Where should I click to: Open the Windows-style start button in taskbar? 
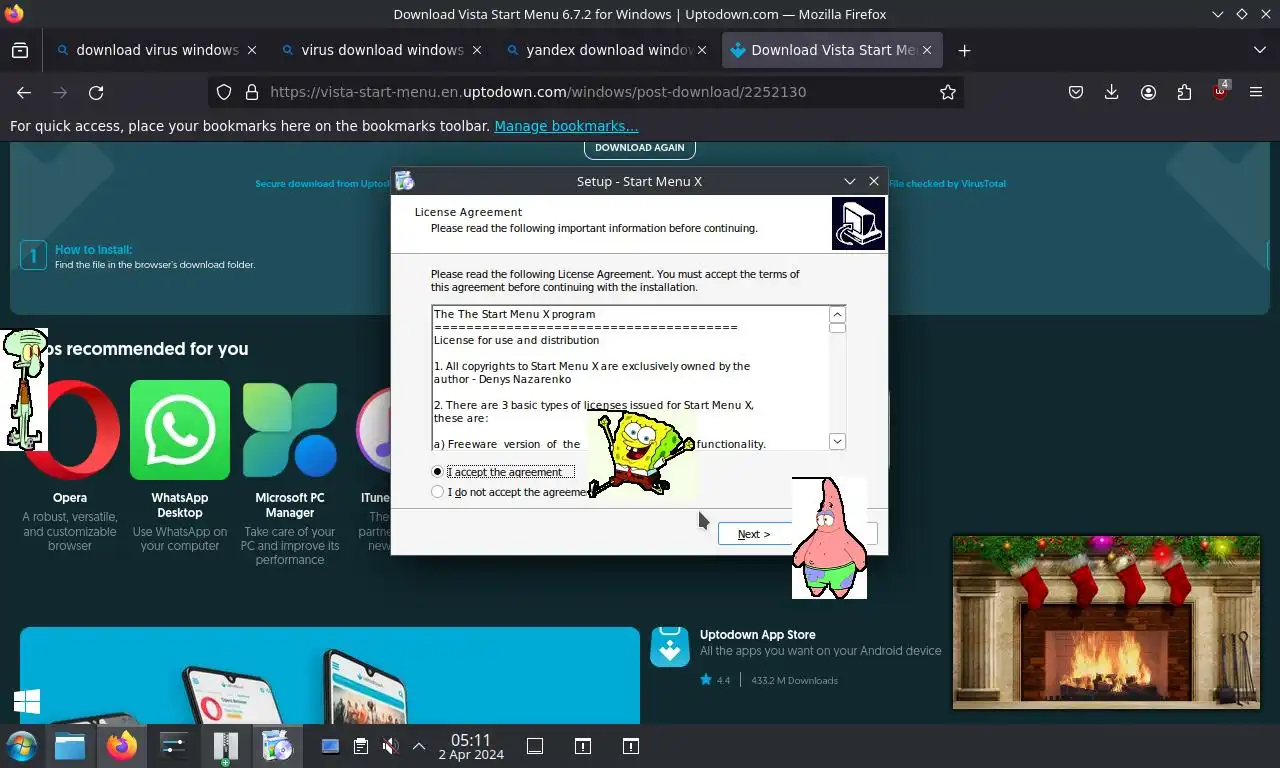[x=22, y=746]
